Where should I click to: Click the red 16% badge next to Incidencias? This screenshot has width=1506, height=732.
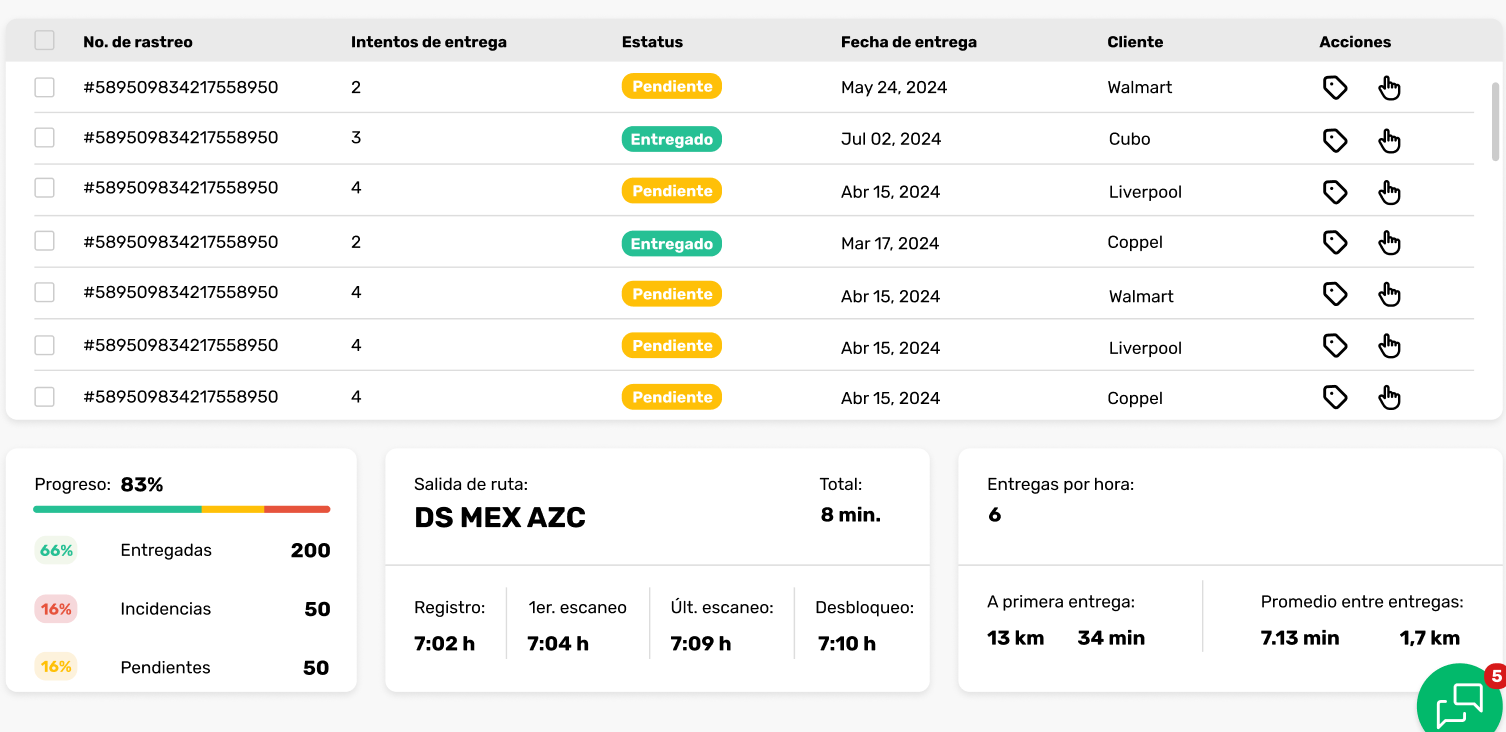pos(56,609)
